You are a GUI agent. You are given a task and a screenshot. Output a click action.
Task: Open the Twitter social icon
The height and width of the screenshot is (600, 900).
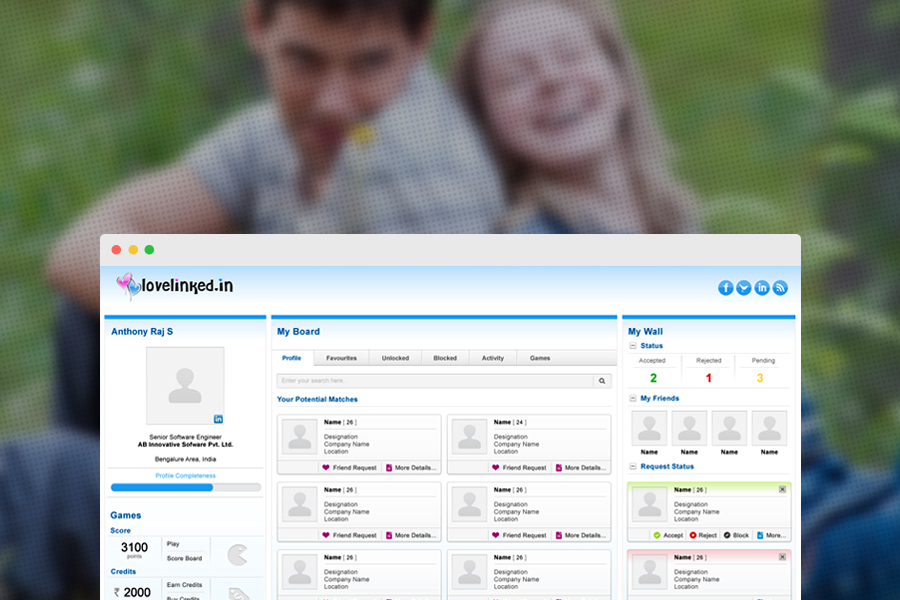click(744, 288)
